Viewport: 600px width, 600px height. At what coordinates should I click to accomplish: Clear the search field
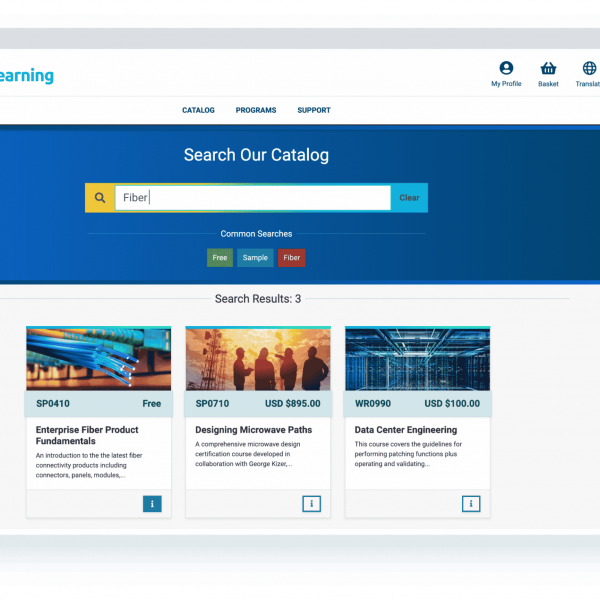(x=409, y=198)
